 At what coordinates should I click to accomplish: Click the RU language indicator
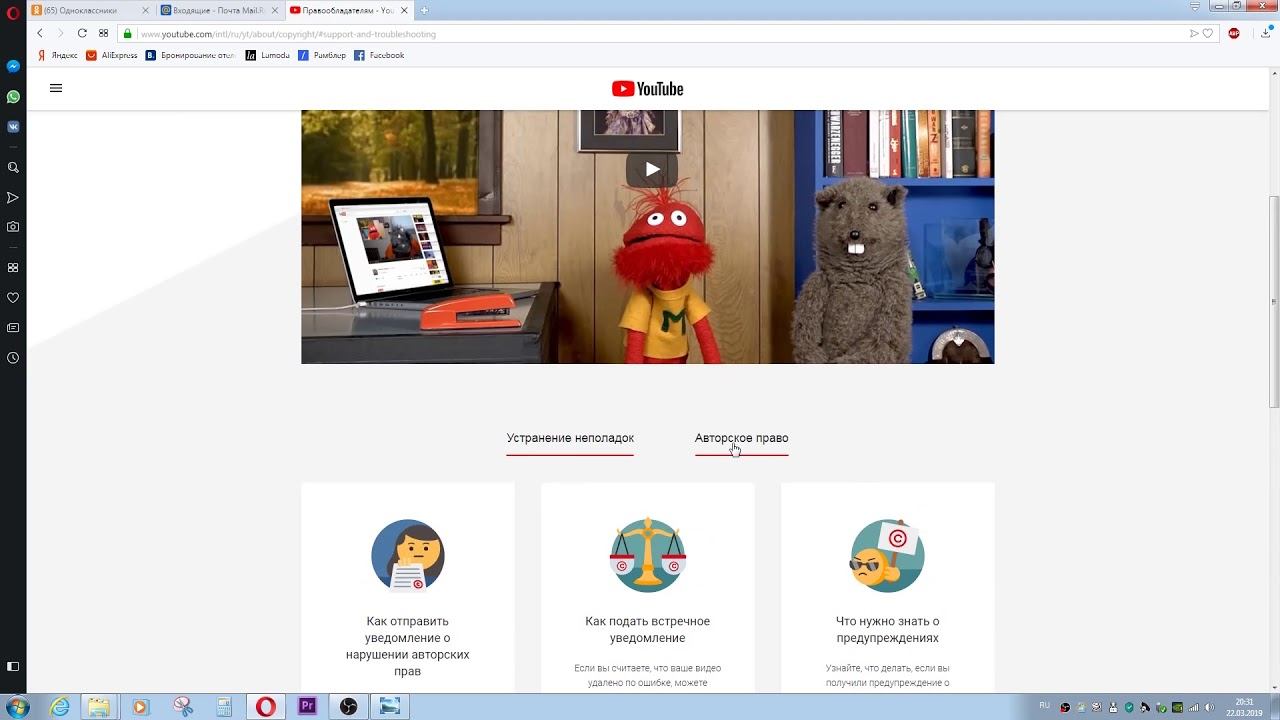click(x=1044, y=705)
